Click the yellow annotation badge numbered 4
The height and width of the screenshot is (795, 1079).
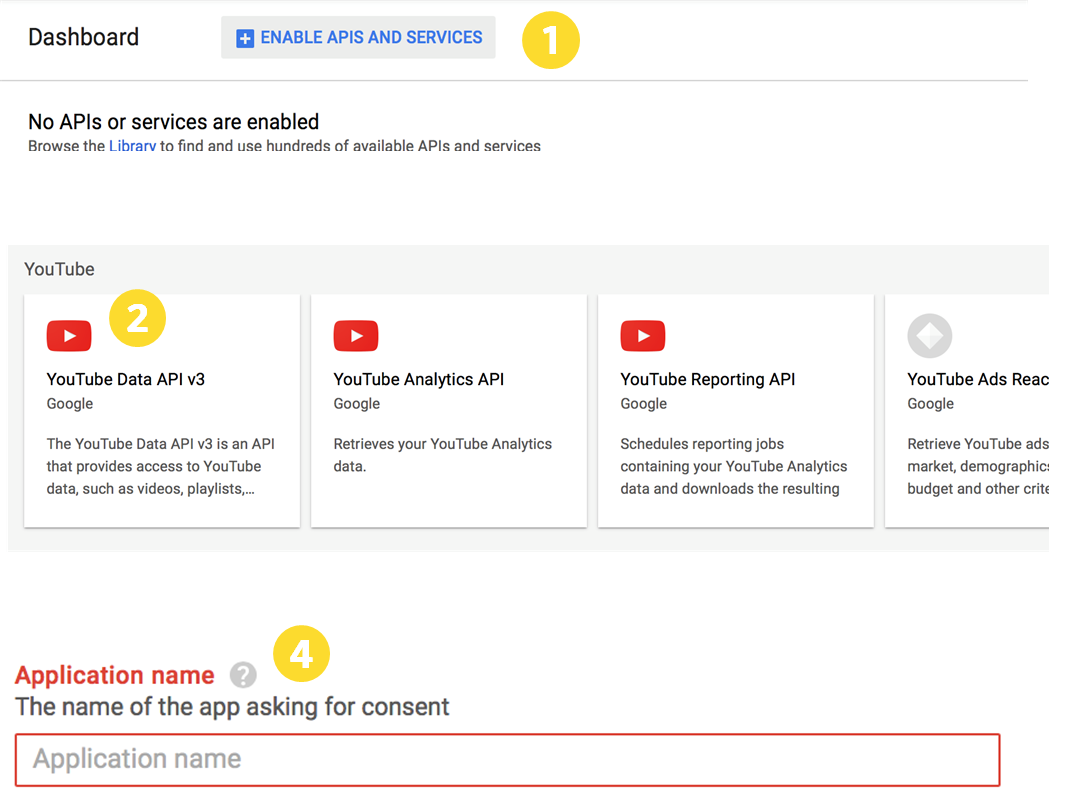(x=301, y=653)
